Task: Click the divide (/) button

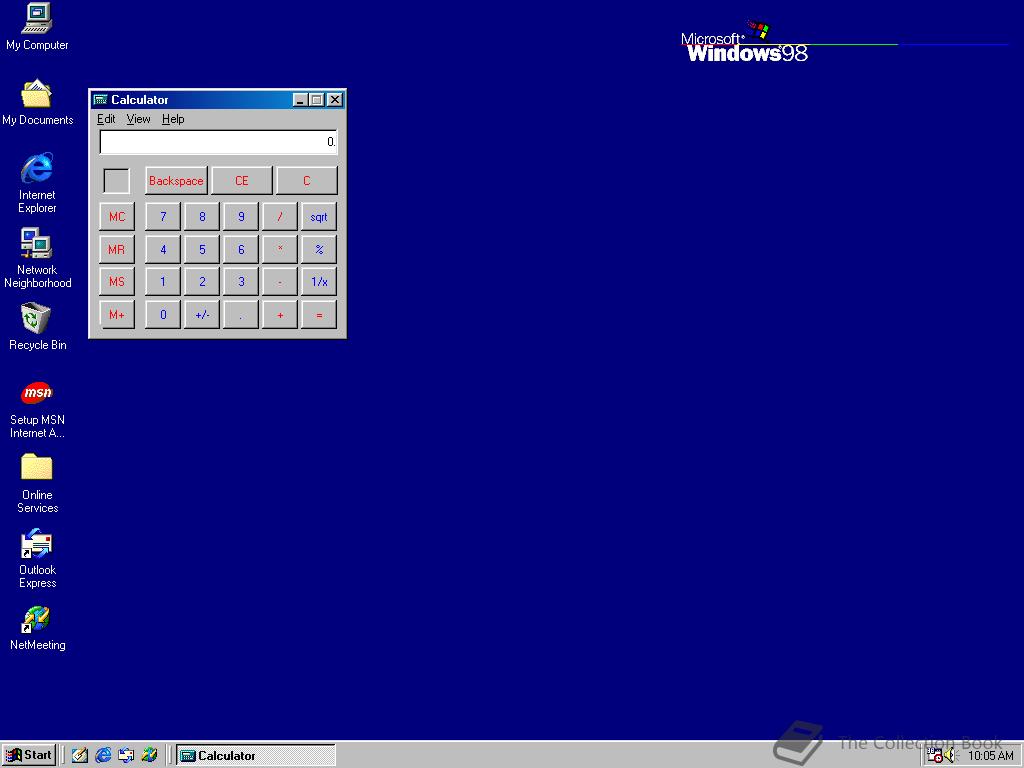Action: click(280, 217)
